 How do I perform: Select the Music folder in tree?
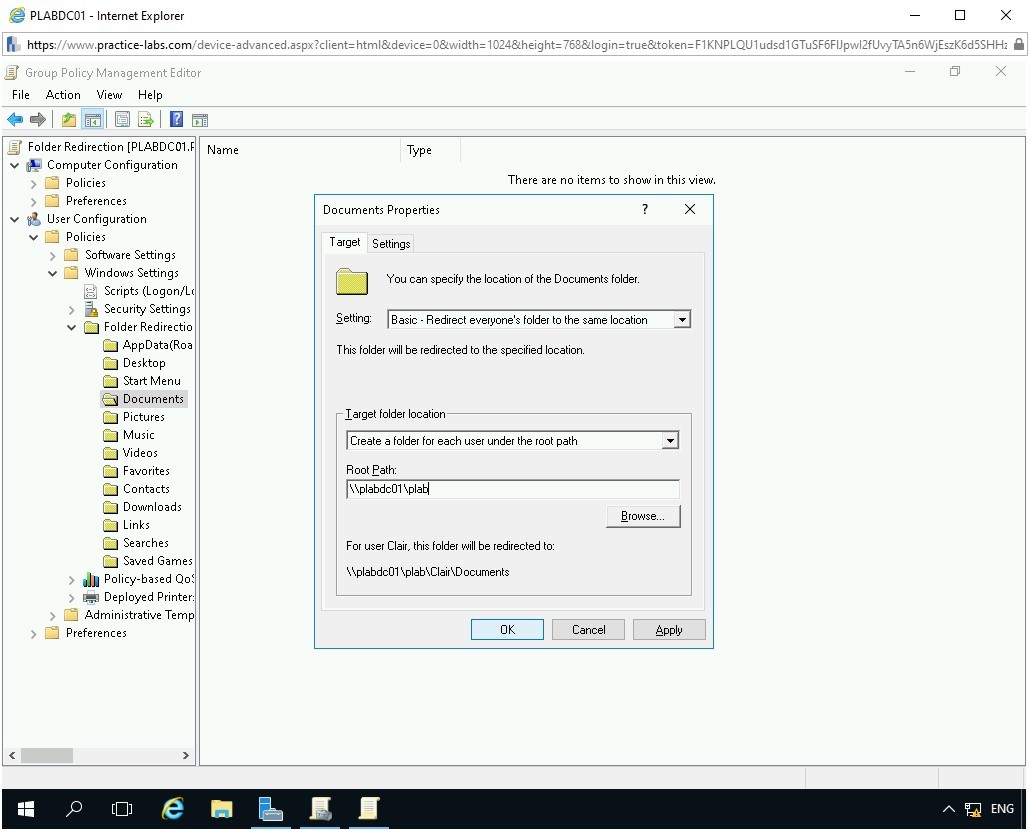129,435
